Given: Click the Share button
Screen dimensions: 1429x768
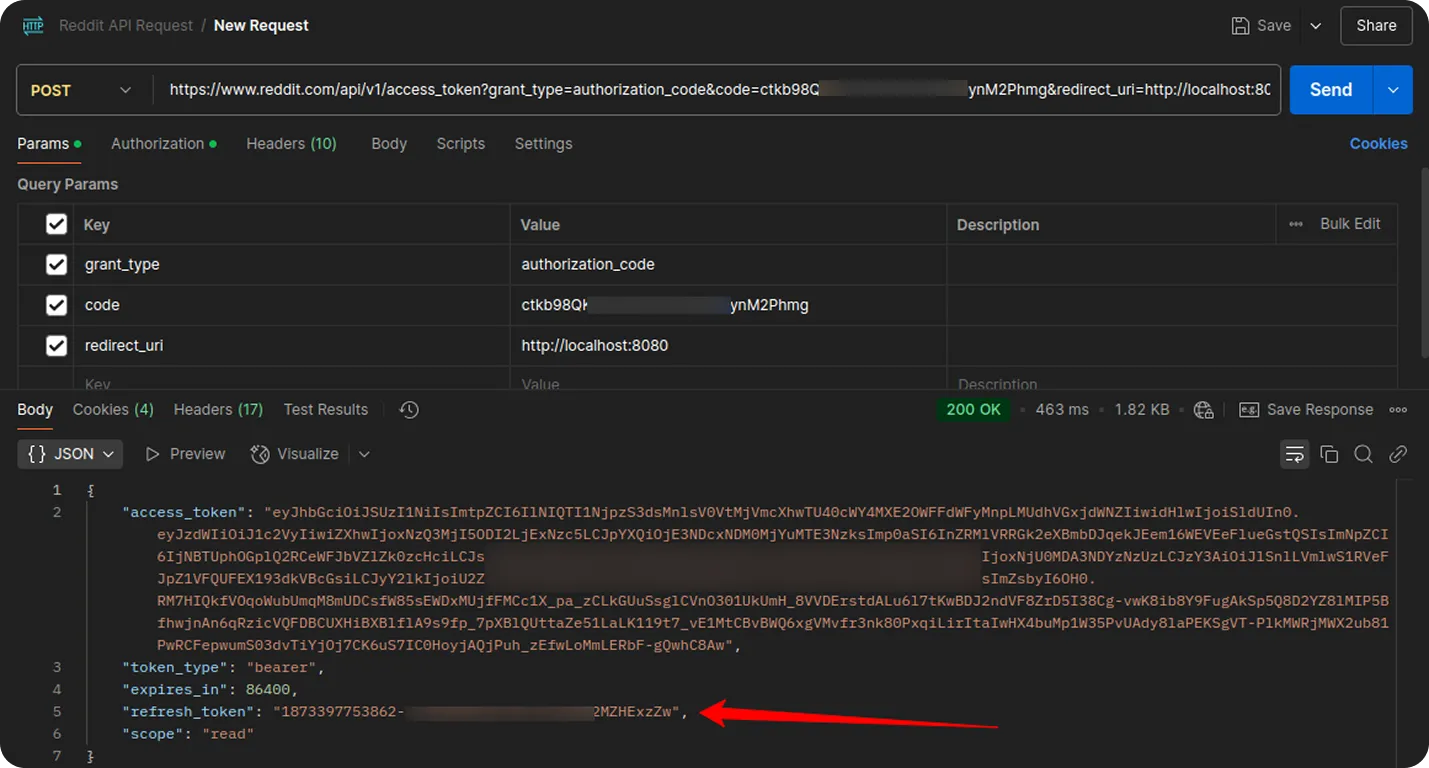Looking at the screenshot, I should coord(1376,26).
